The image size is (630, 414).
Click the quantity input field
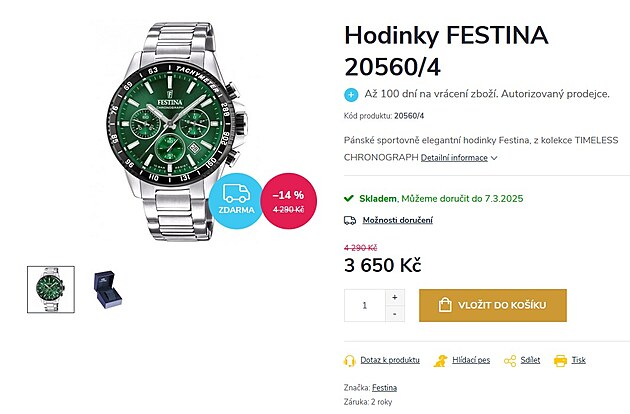pyautogui.click(x=365, y=306)
